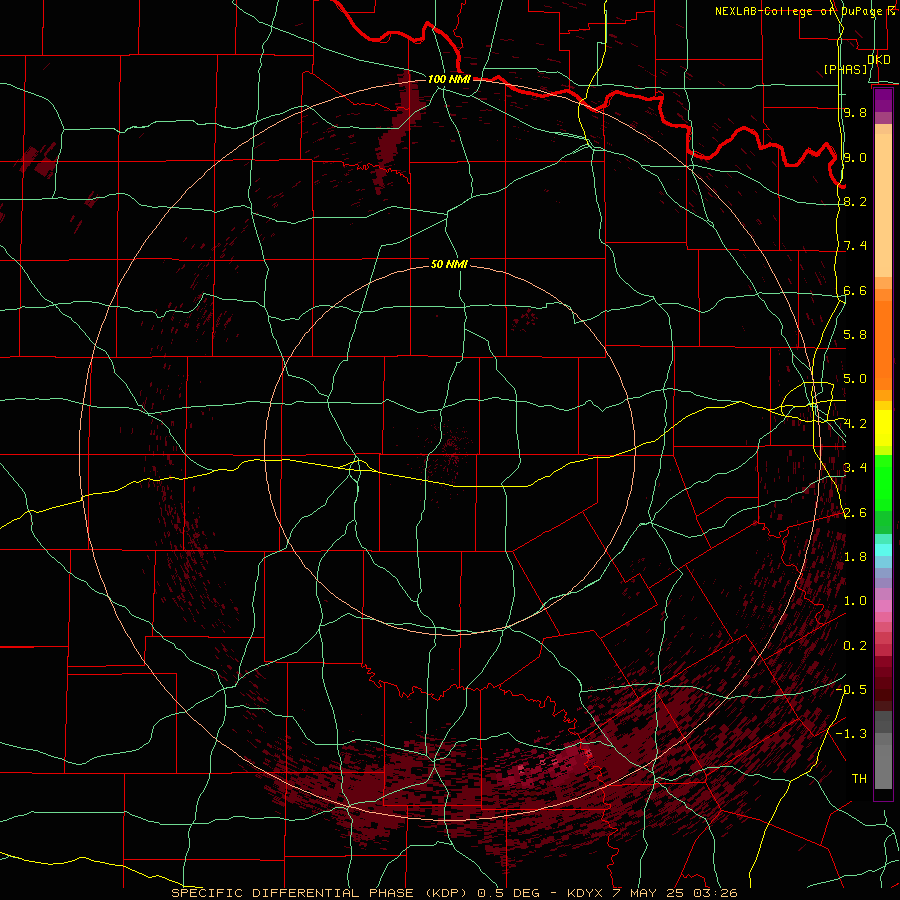Click the 6.6 value on the color scale
The image size is (900, 900).
[x=855, y=290]
